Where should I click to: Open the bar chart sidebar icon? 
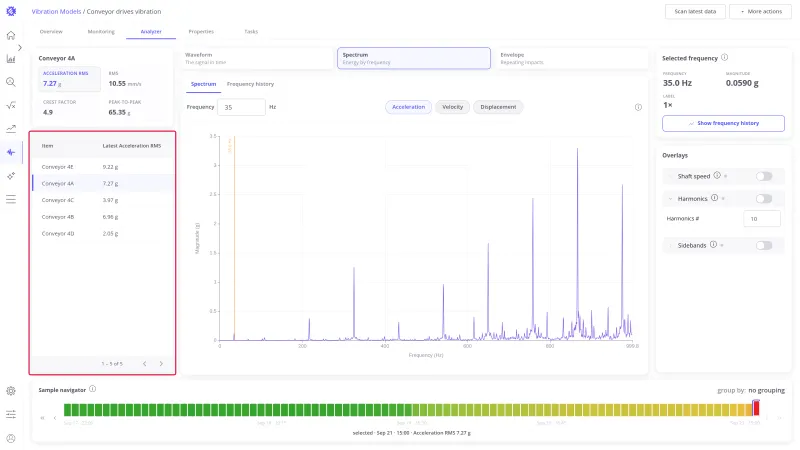11,59
